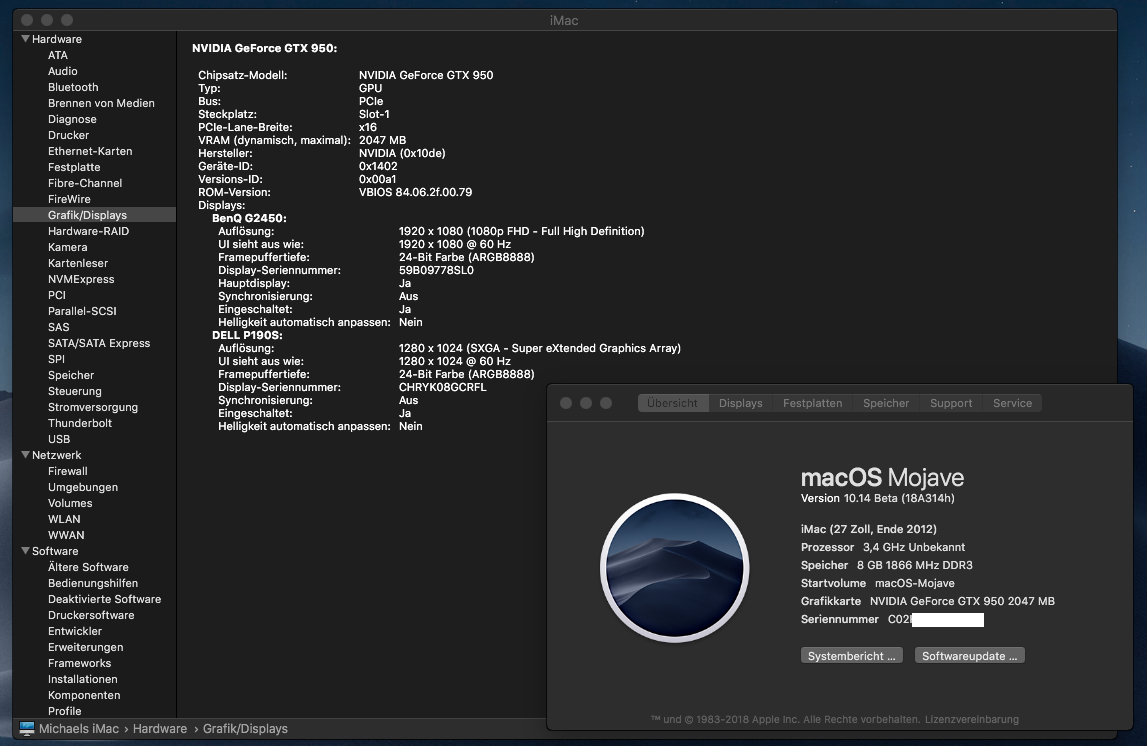Show WLAN network information

pos(64,519)
